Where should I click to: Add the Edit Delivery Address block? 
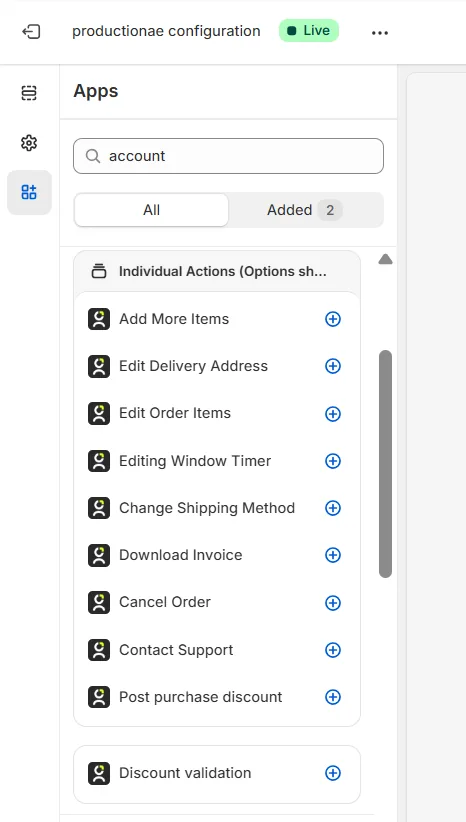click(333, 366)
